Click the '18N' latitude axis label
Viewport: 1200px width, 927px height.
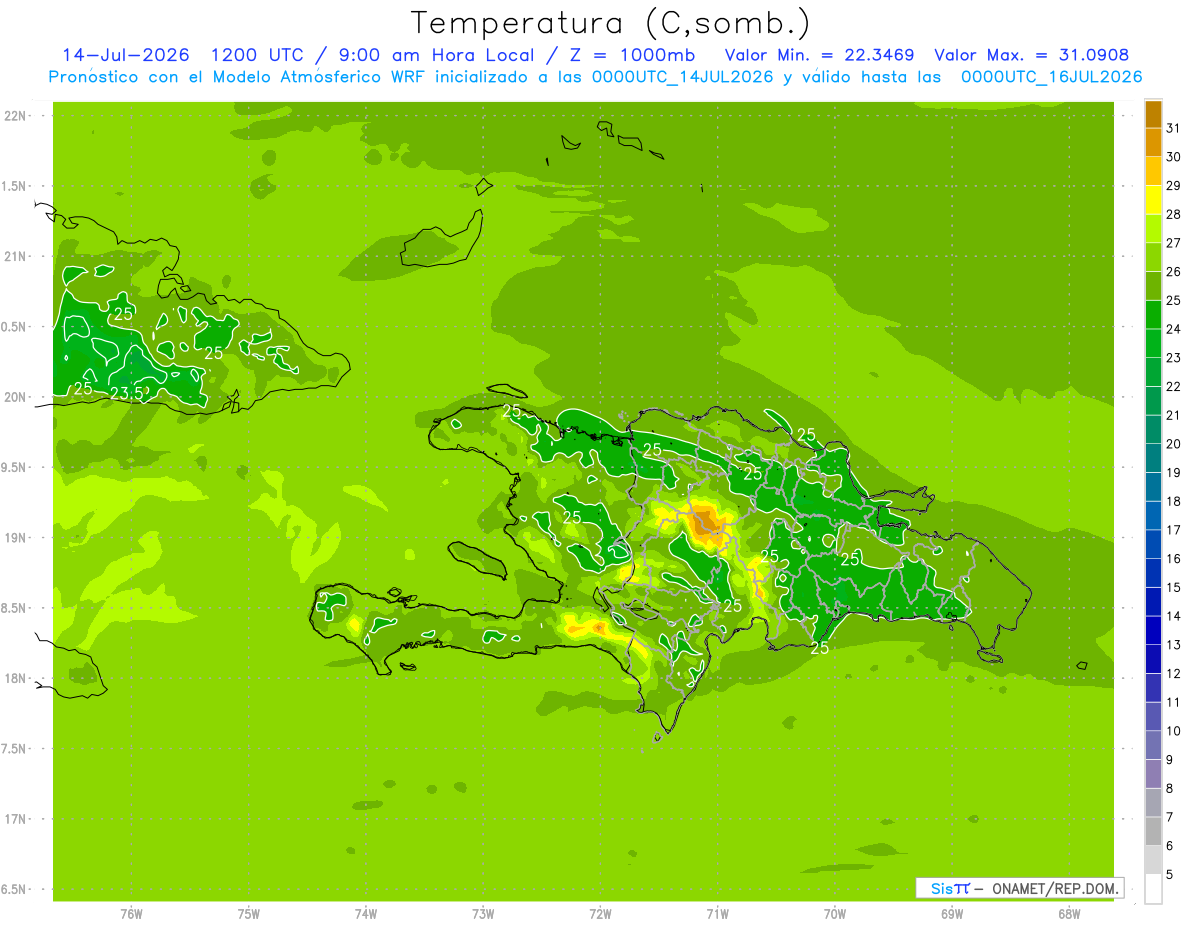16,678
